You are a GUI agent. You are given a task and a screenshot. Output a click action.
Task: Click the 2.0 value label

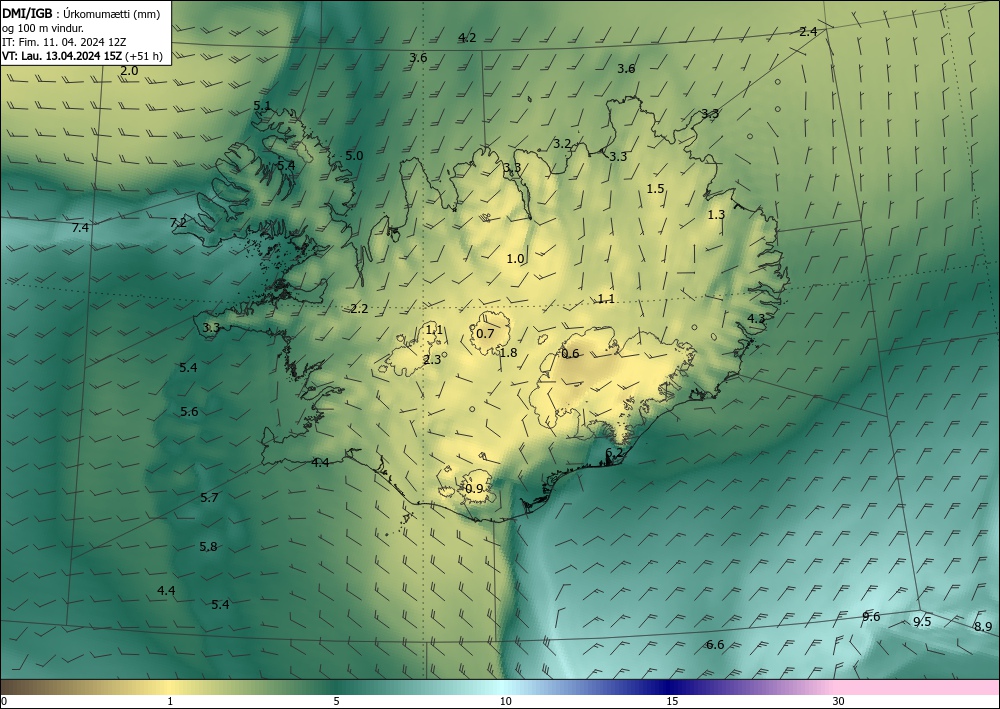pyautogui.click(x=129, y=71)
